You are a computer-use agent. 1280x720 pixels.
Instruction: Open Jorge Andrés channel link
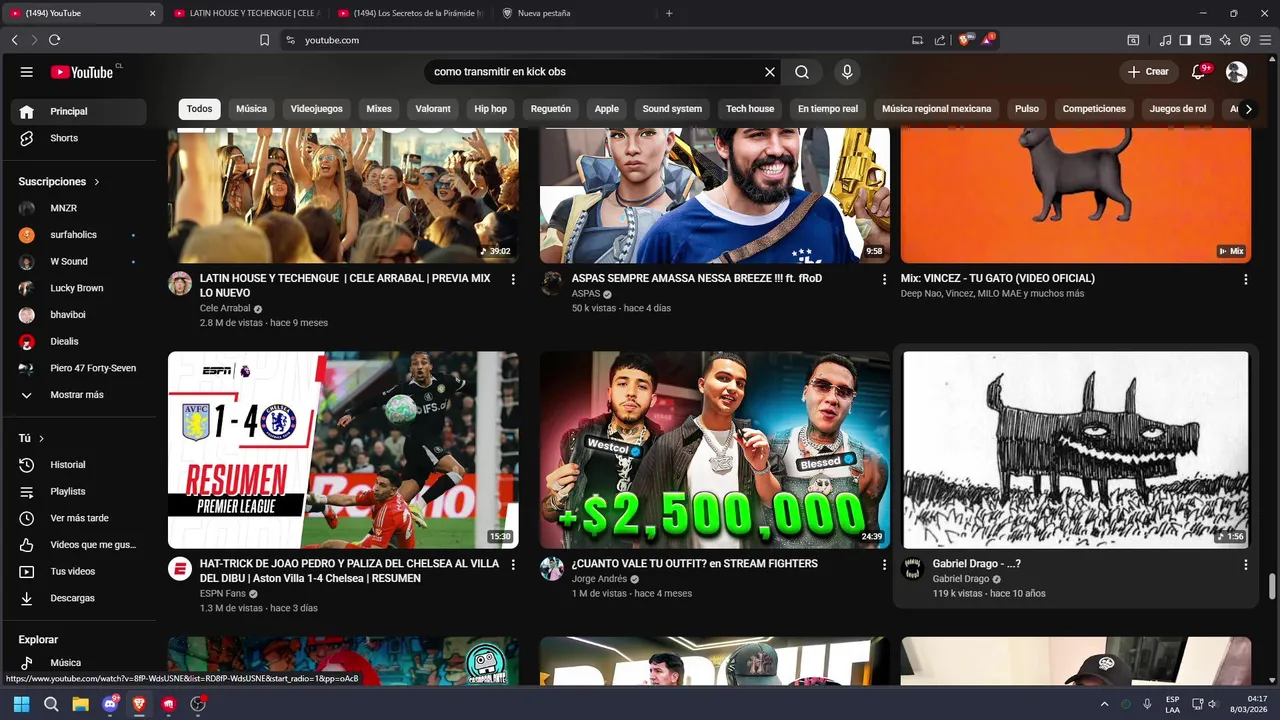tap(599, 579)
